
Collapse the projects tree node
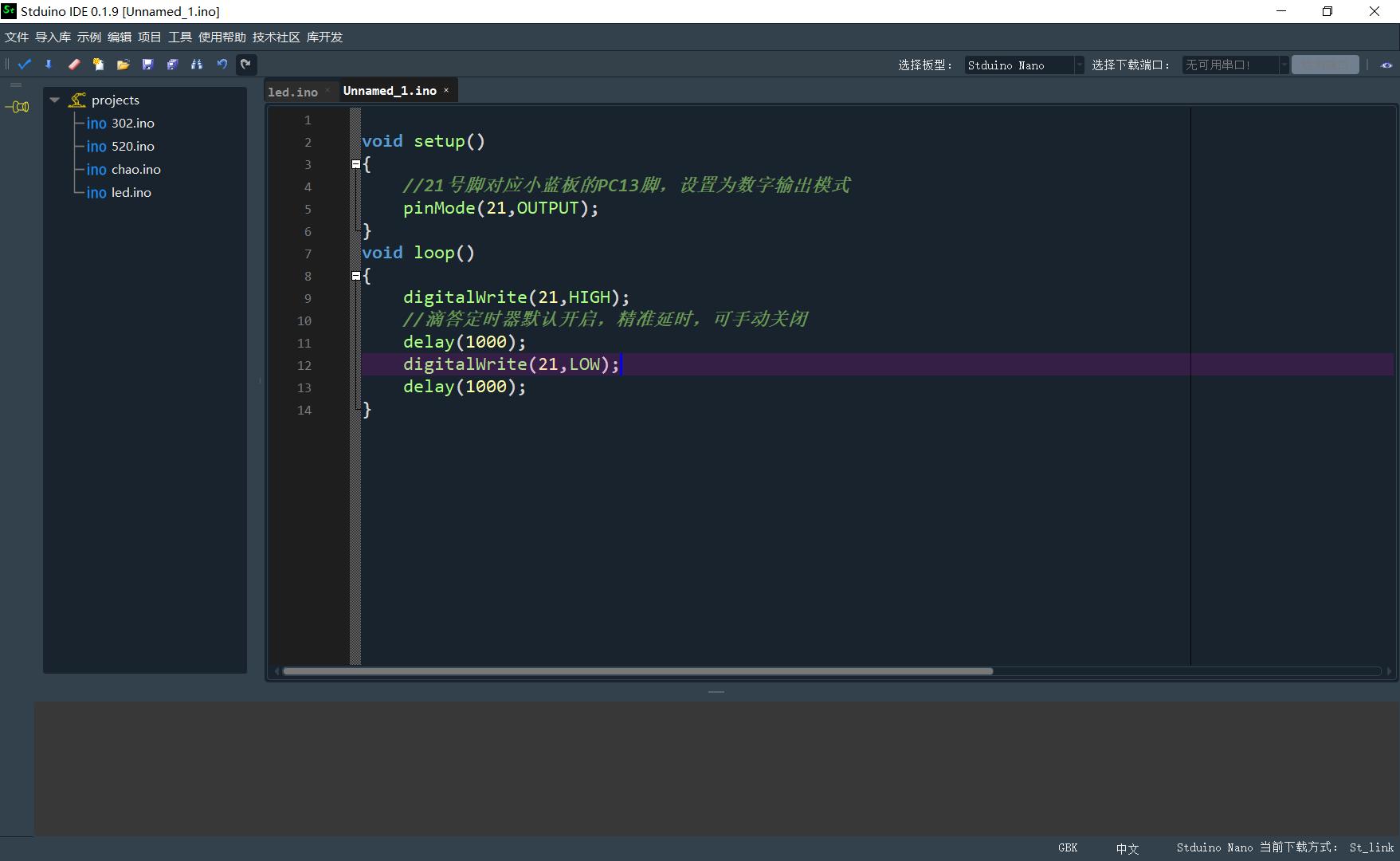click(55, 100)
